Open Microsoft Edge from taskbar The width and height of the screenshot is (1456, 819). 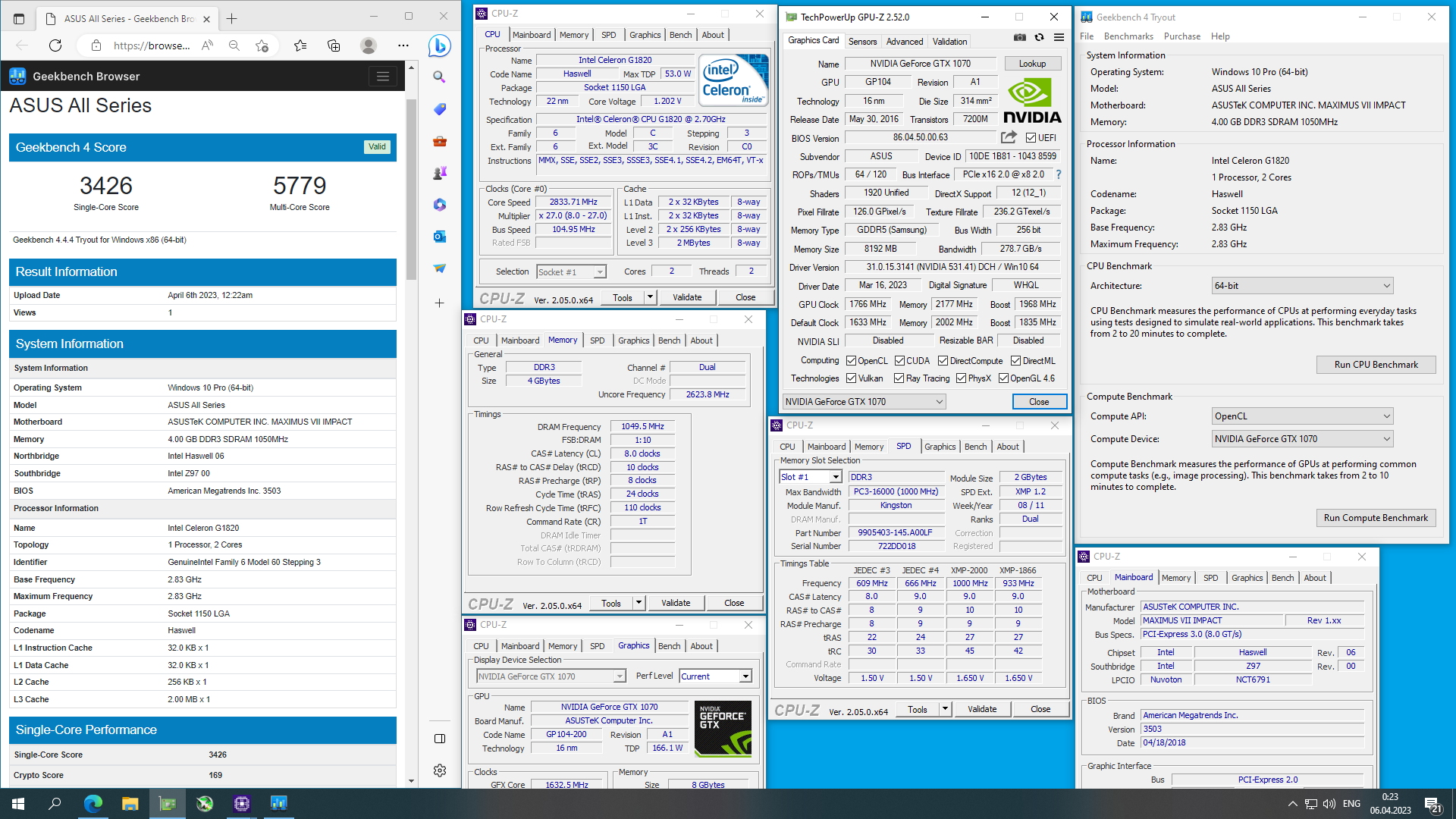click(93, 803)
